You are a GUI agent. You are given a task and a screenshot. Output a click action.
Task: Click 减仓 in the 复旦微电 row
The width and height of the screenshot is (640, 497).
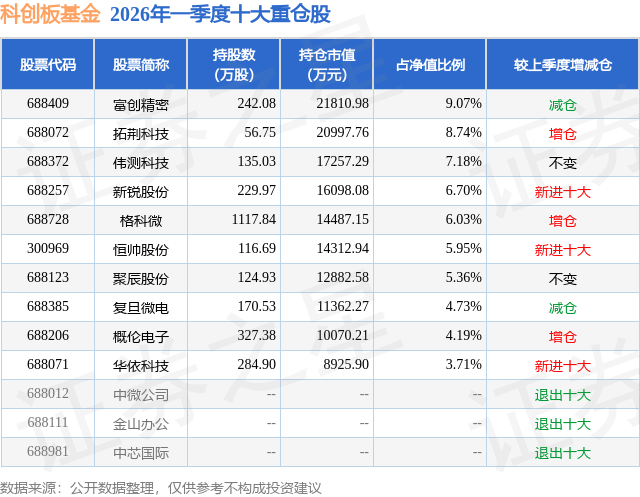pos(563,308)
